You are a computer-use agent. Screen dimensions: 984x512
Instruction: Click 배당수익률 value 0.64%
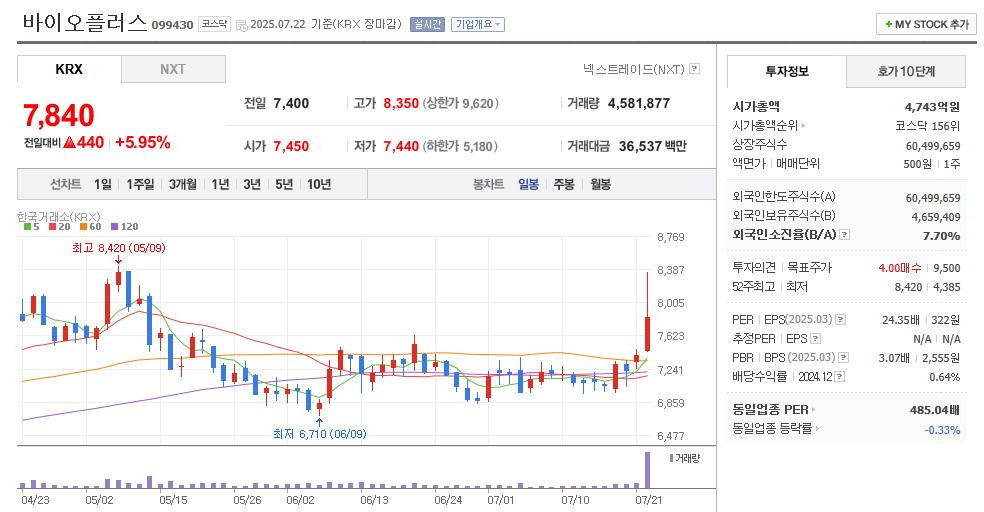pyautogui.click(x=945, y=377)
